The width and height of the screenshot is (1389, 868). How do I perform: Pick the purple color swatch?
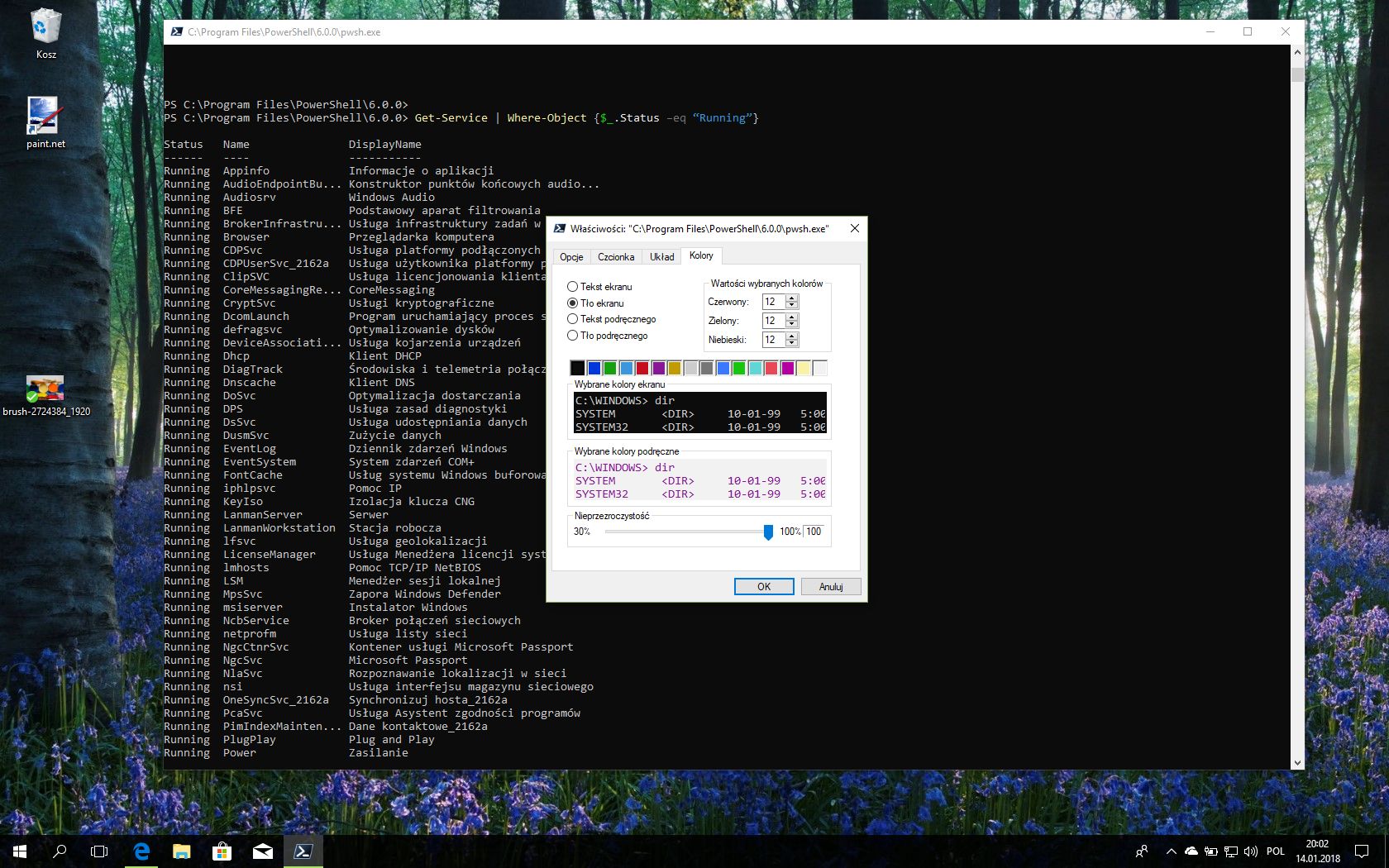tap(658, 368)
